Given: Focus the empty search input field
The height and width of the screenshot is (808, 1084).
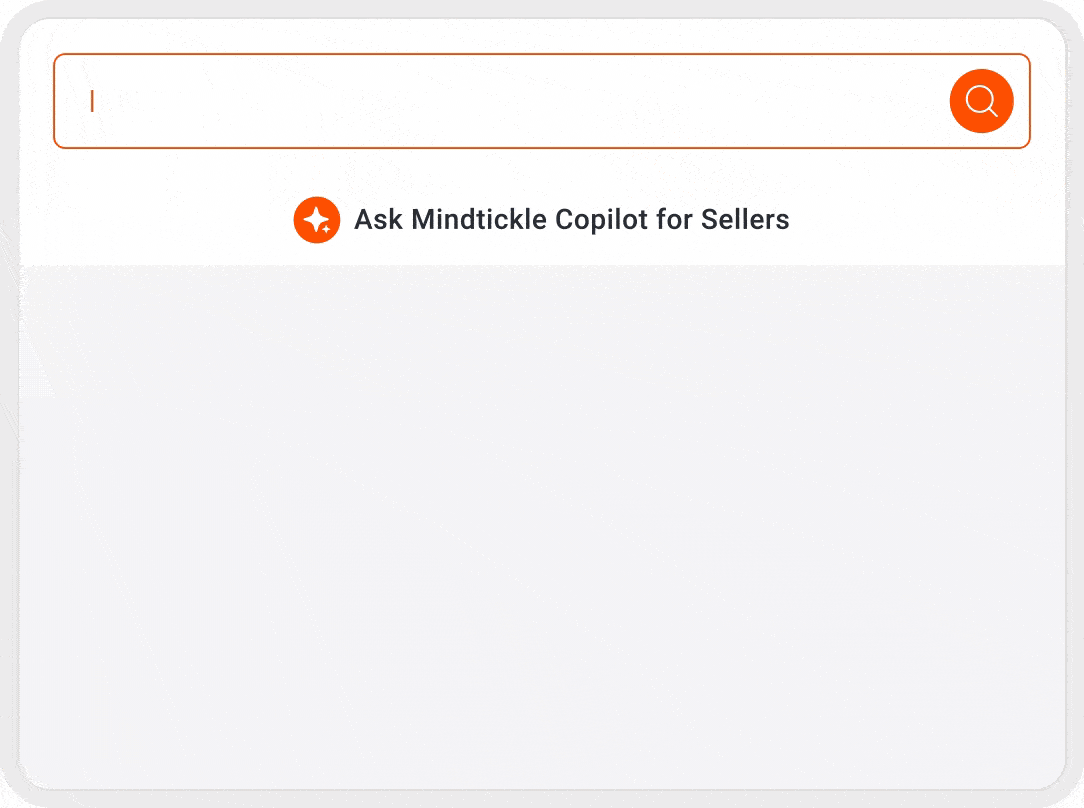Looking at the screenshot, I should (500, 101).
